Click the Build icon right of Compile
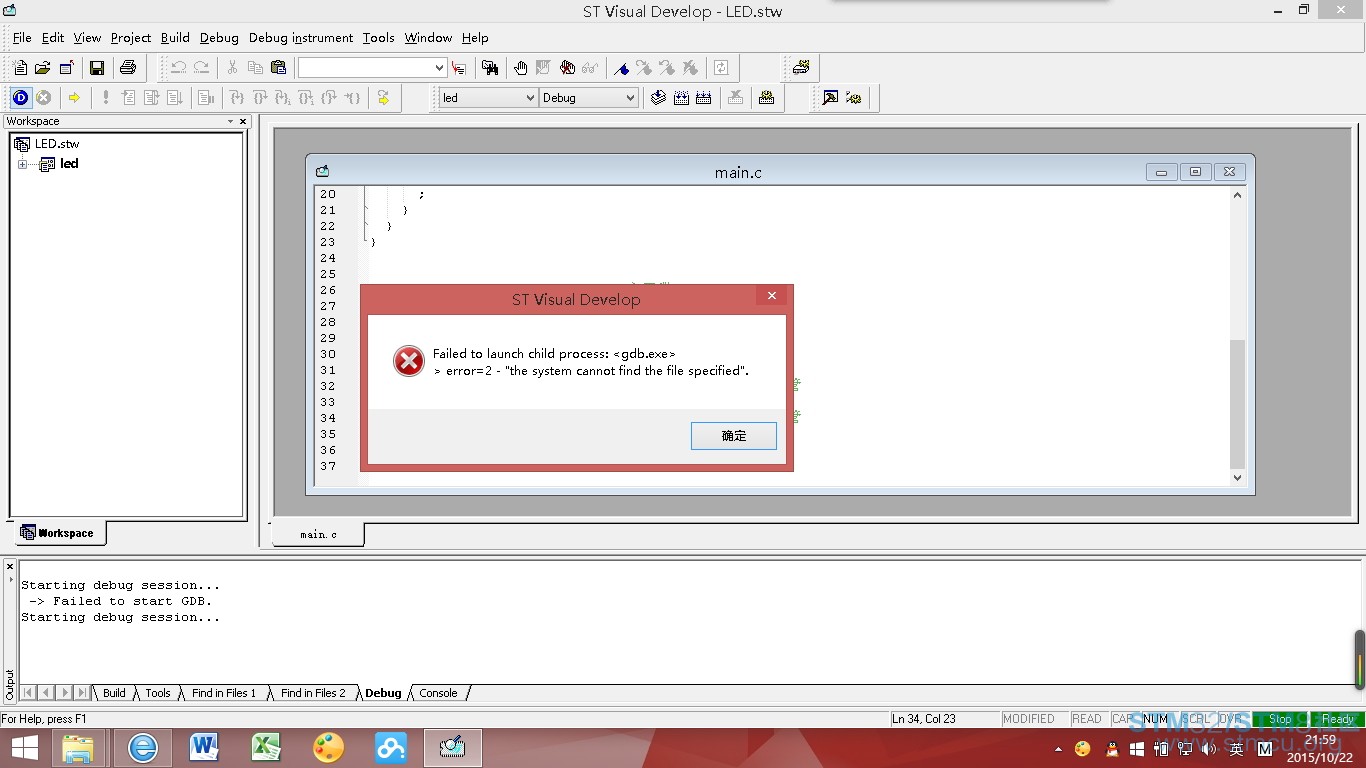 pos(681,97)
